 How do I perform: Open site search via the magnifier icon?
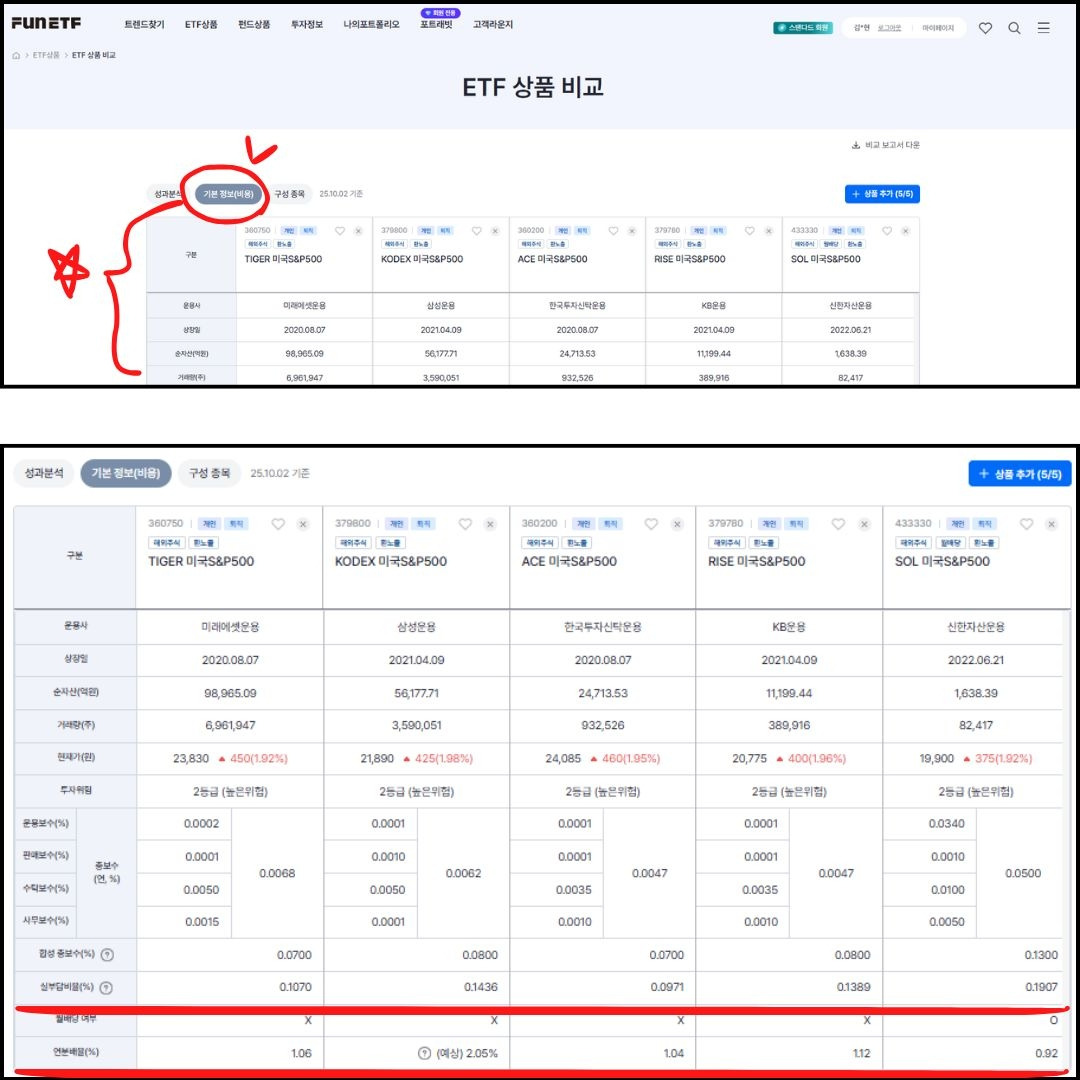[x=1014, y=28]
